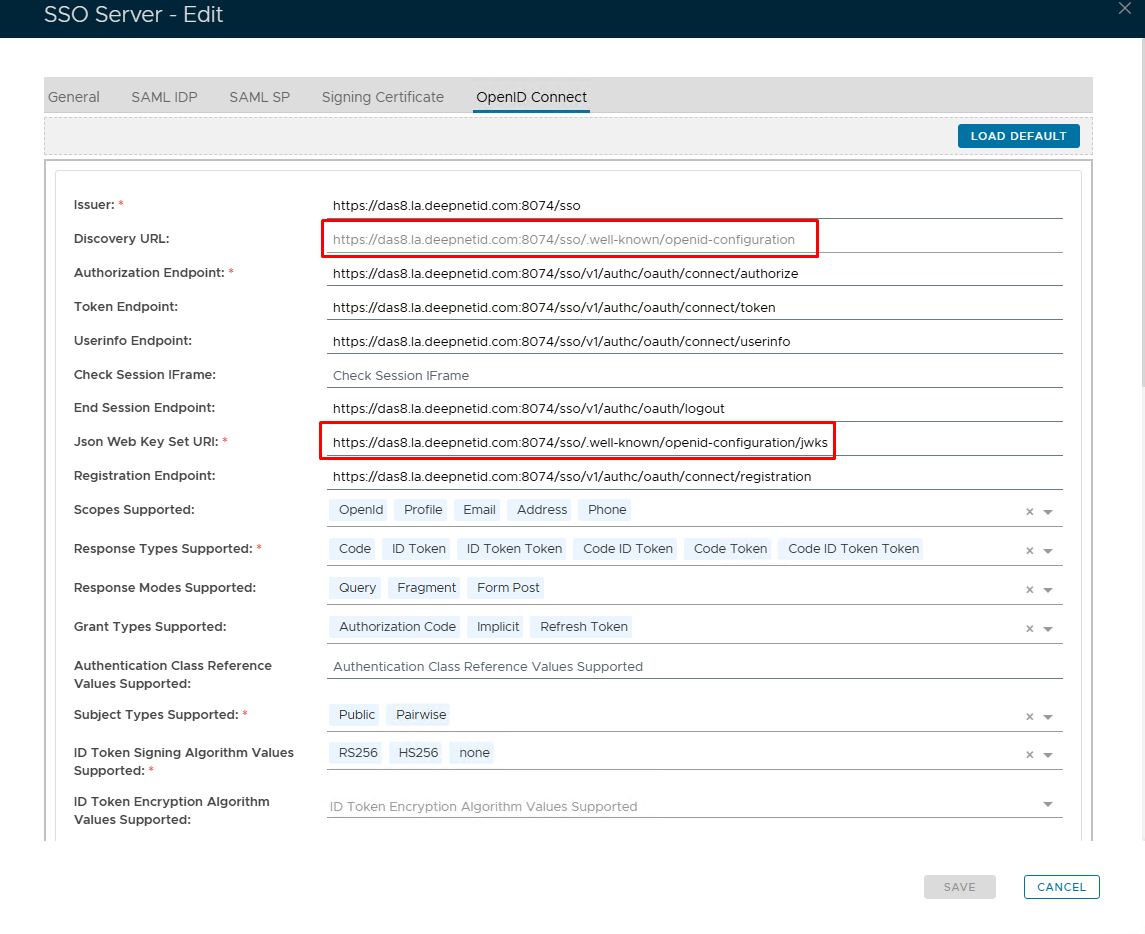Clear all Scopes Supported values with x icon
The width and height of the screenshot is (1145, 934).
(1029, 512)
